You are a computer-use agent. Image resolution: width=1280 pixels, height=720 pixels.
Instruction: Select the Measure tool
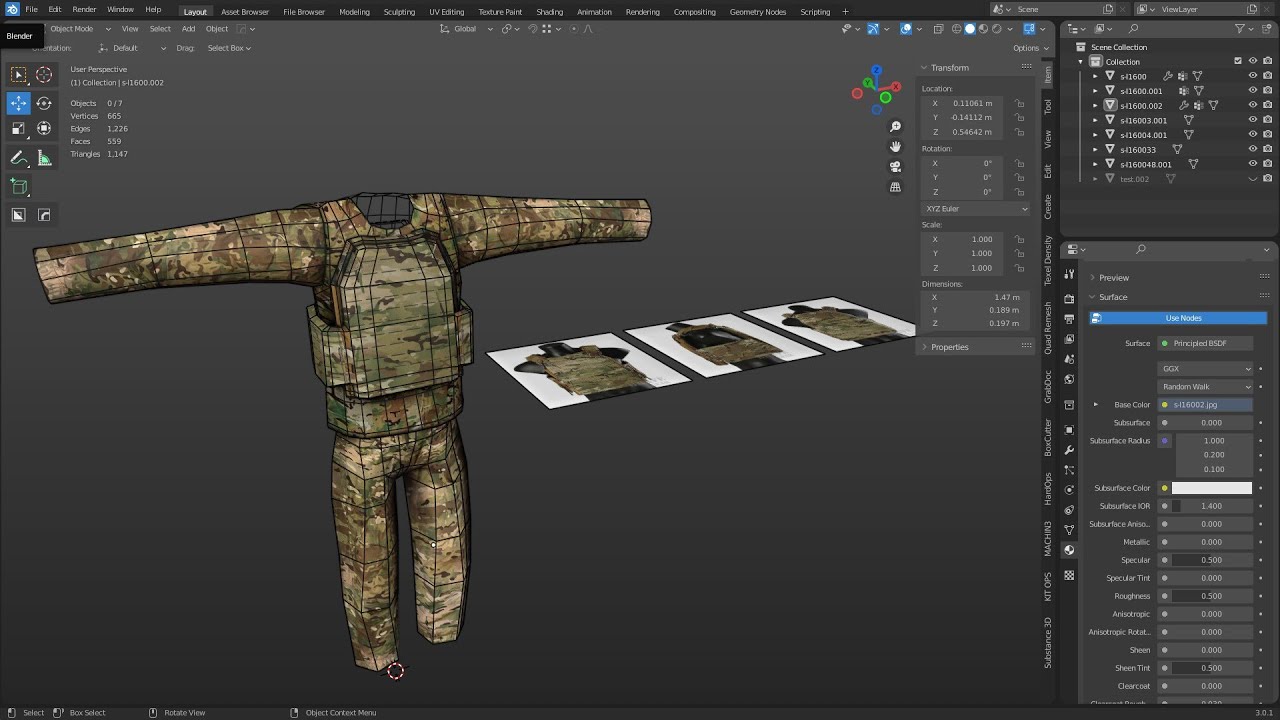(x=44, y=158)
